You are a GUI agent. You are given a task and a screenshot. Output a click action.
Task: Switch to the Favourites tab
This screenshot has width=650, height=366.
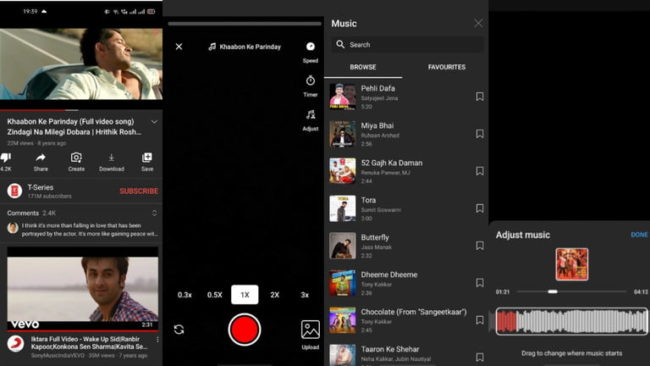tap(446, 67)
